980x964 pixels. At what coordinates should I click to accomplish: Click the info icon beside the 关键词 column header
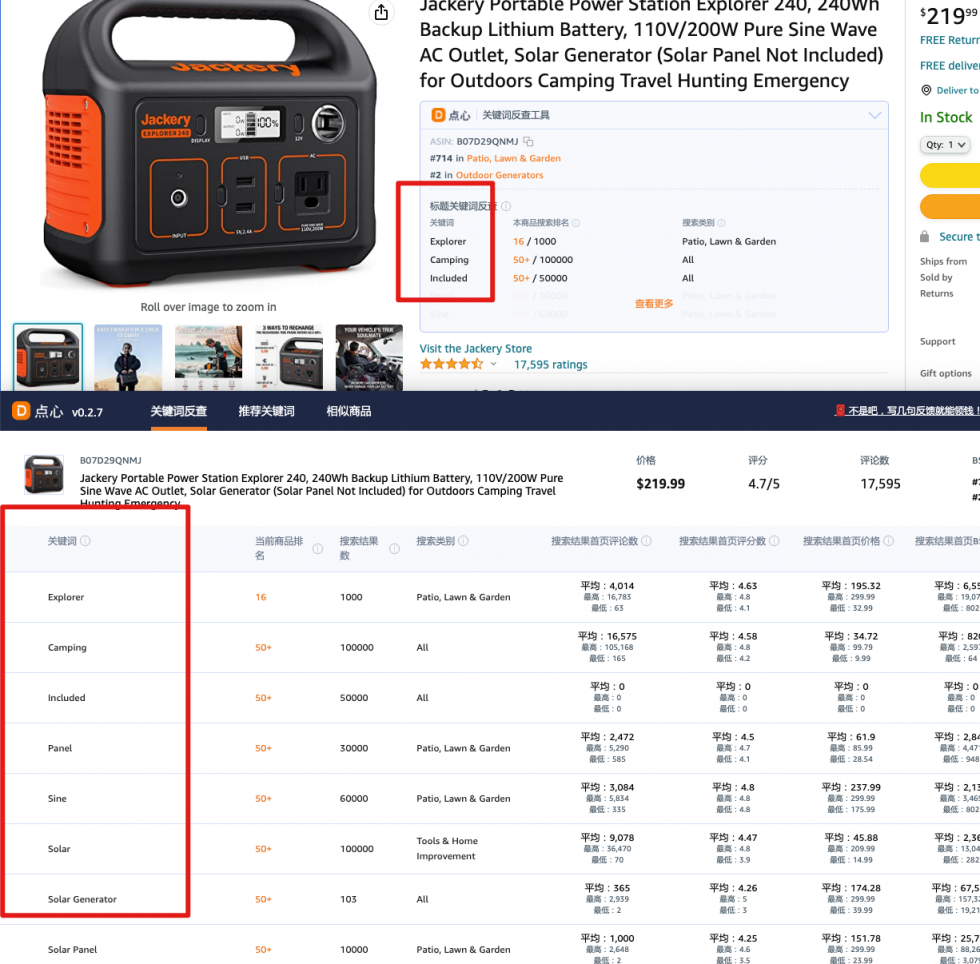click(85, 541)
